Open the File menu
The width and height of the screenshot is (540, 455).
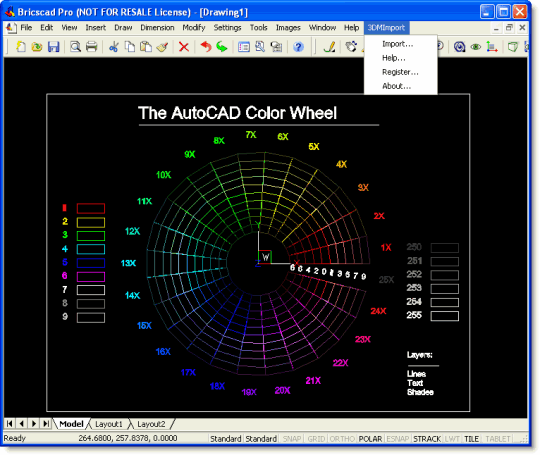point(26,28)
